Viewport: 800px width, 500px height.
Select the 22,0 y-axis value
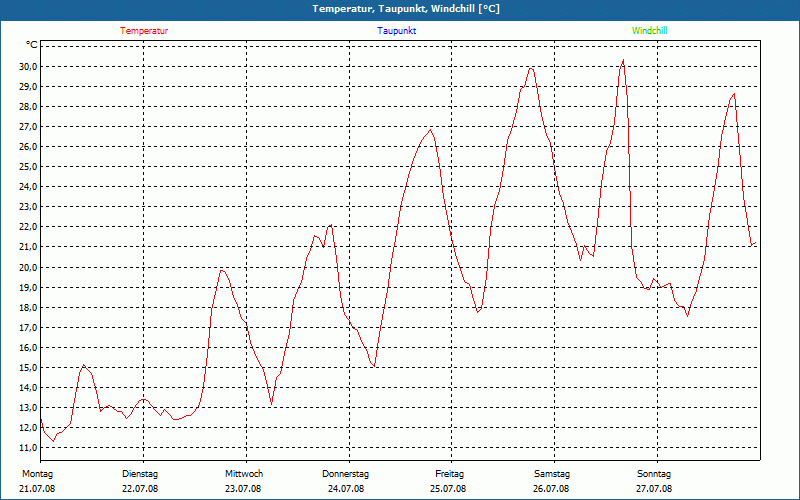pos(28,227)
